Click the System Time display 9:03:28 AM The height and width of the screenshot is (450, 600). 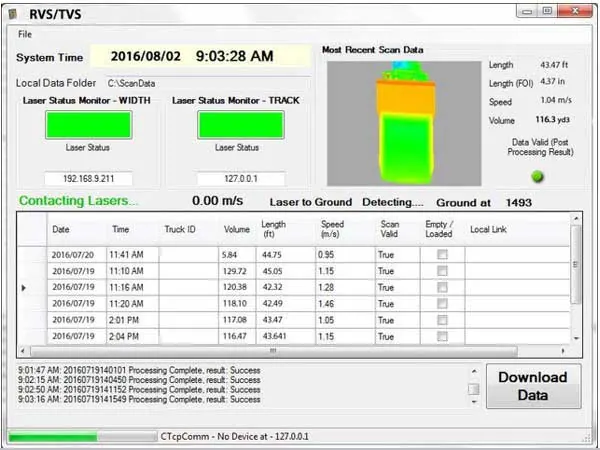235,56
